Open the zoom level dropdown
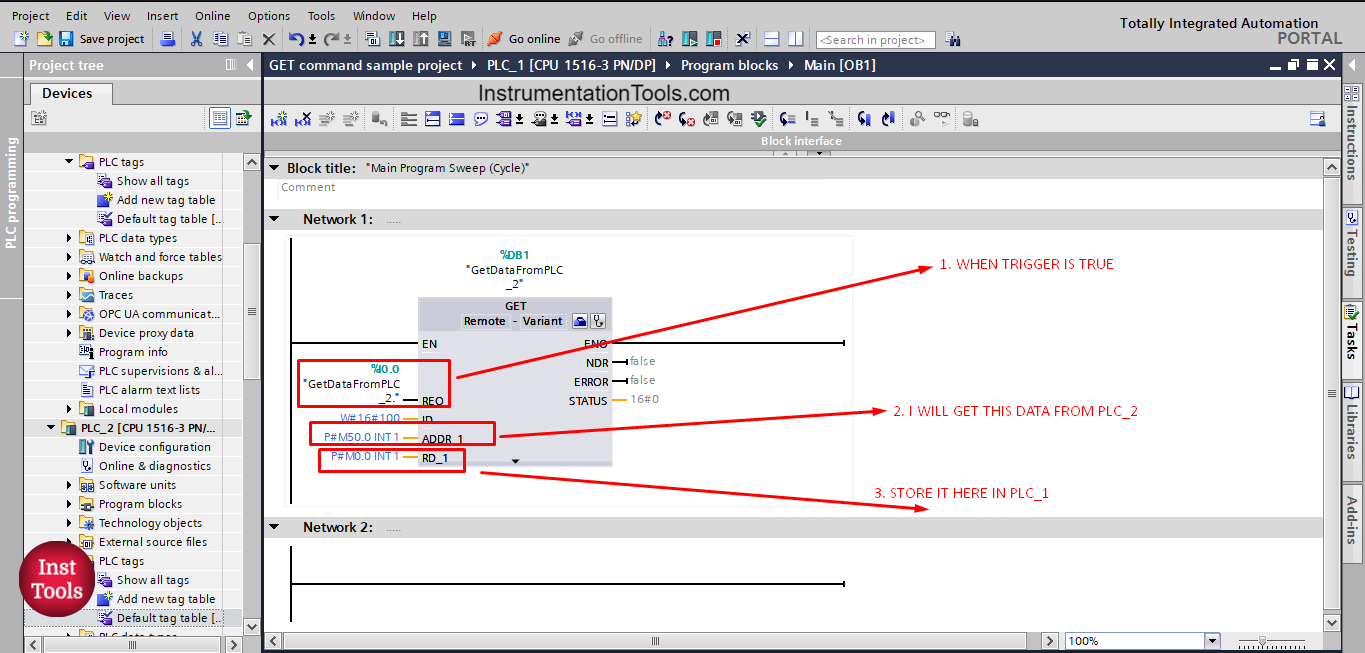This screenshot has width=1365, height=653. tap(1213, 641)
